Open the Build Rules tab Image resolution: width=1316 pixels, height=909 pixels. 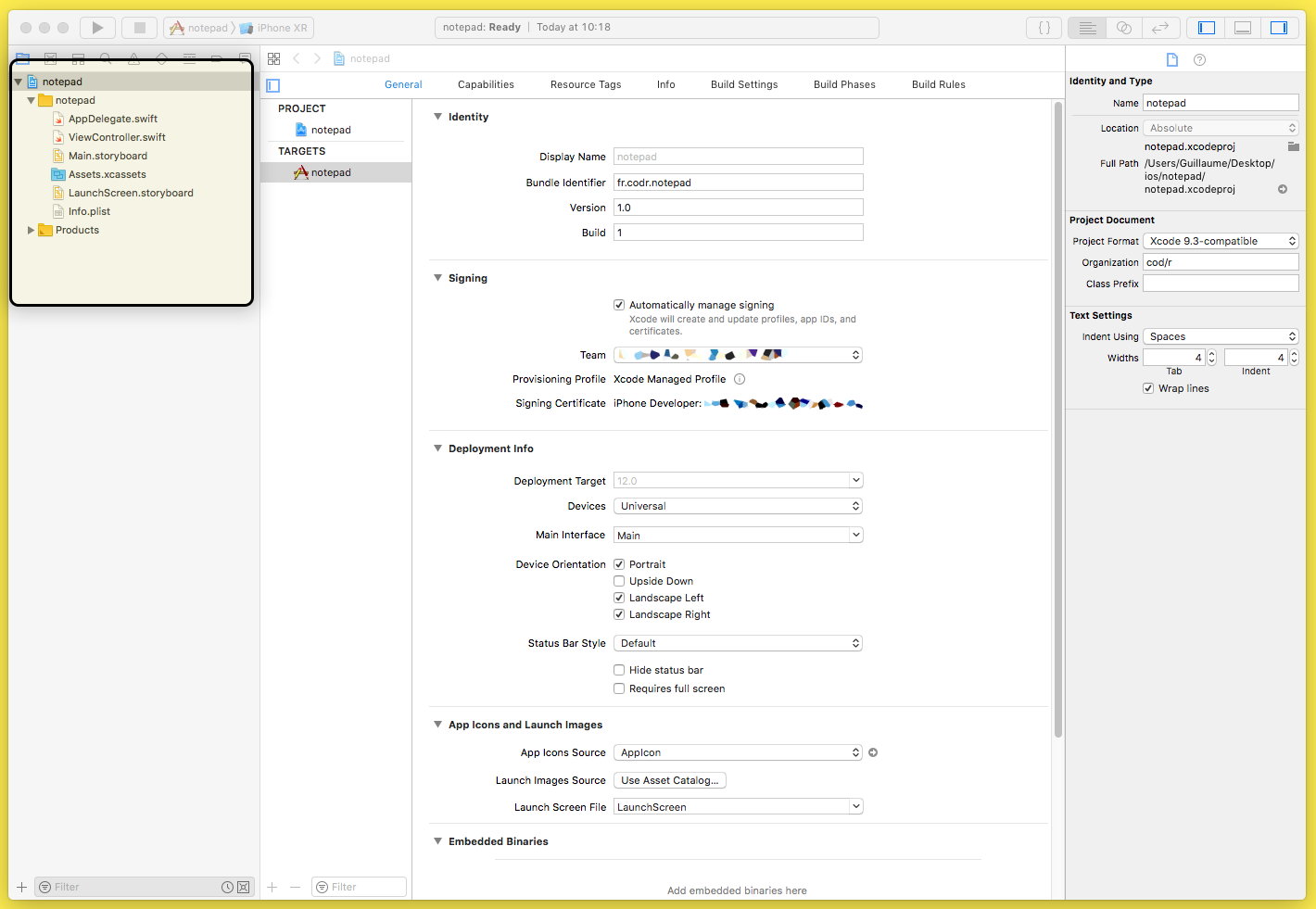939,84
